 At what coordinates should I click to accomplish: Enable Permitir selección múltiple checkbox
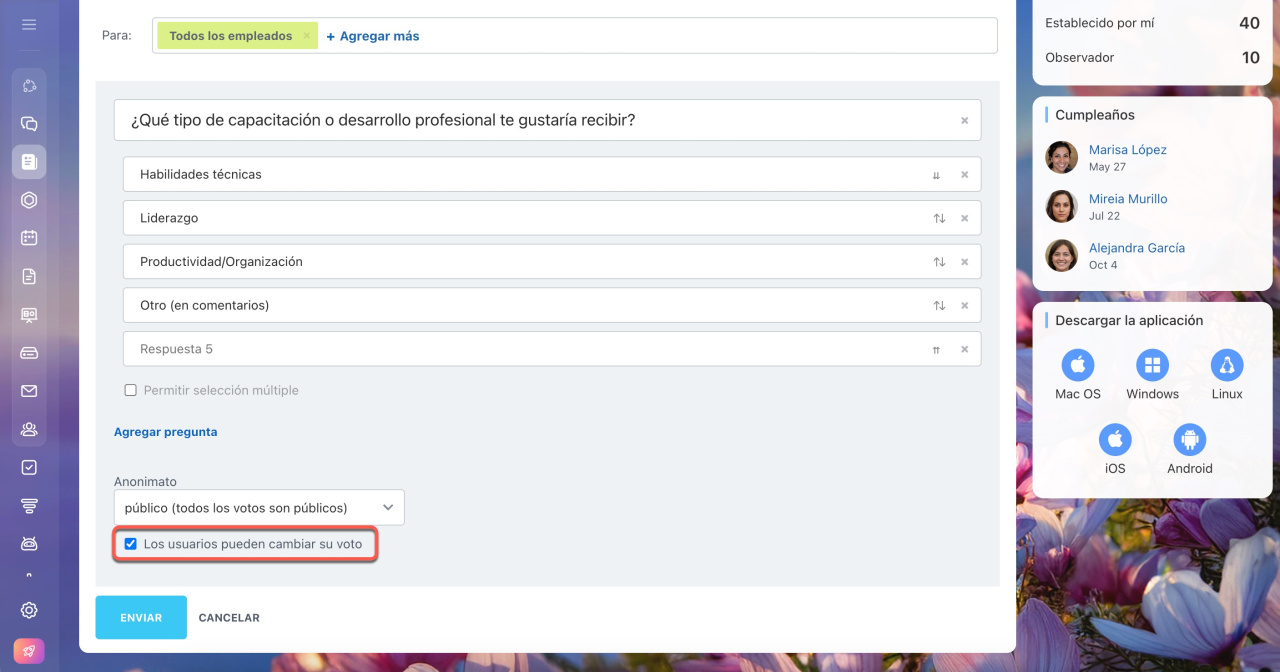[x=130, y=390]
